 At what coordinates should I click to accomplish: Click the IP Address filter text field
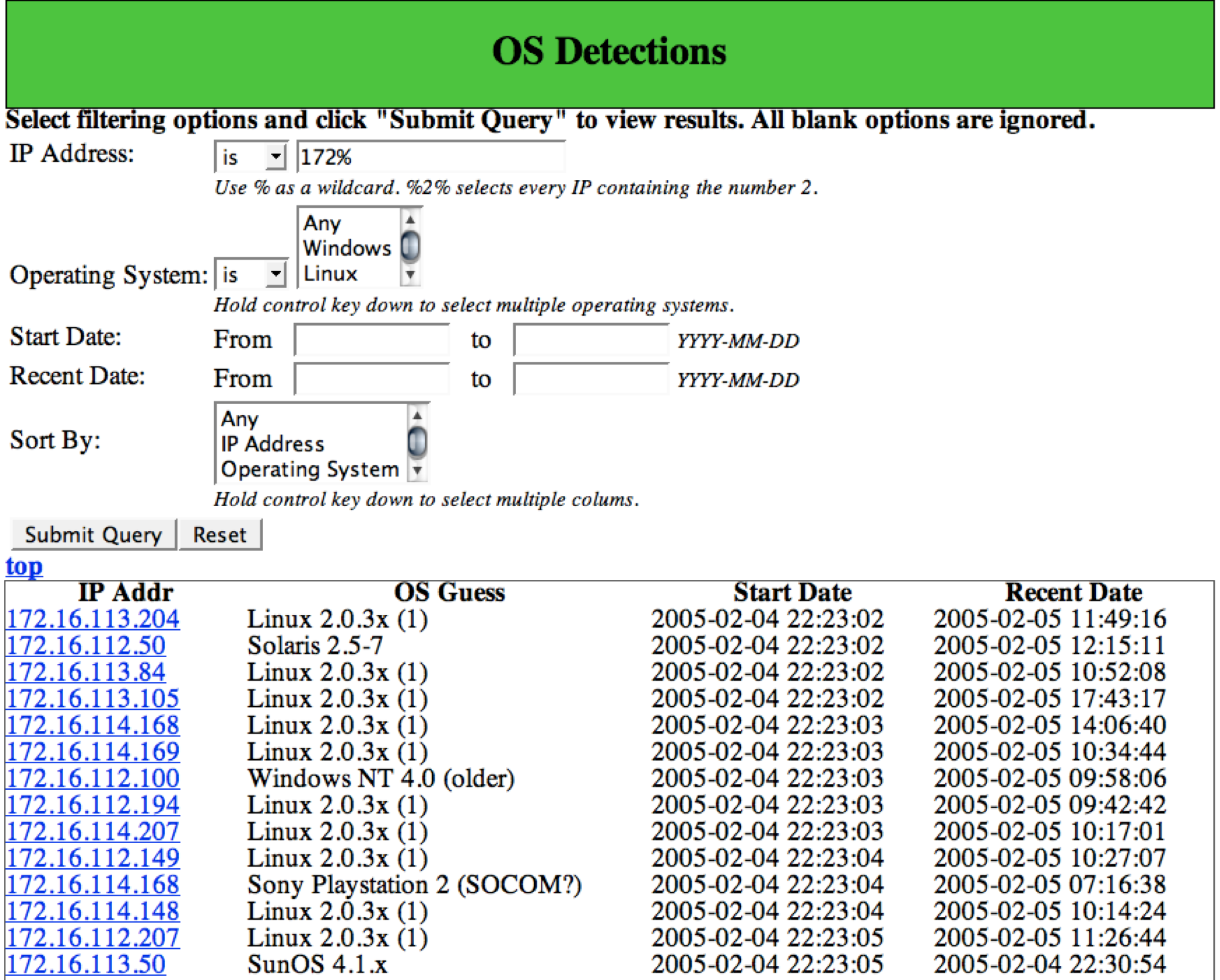tap(430, 157)
